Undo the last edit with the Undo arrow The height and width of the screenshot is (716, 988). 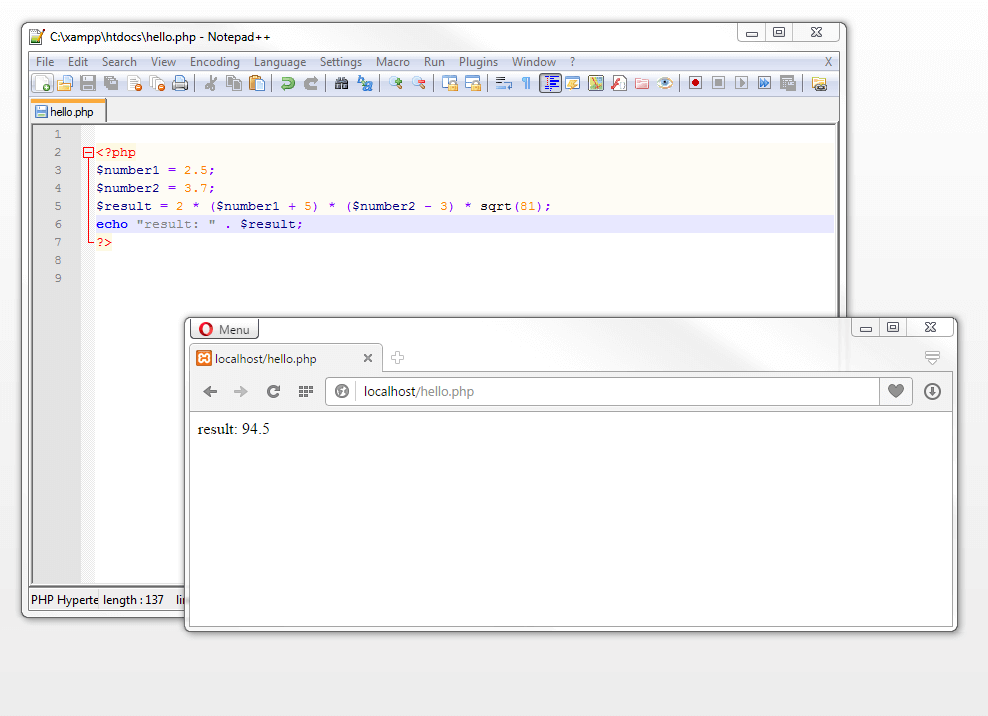287,83
